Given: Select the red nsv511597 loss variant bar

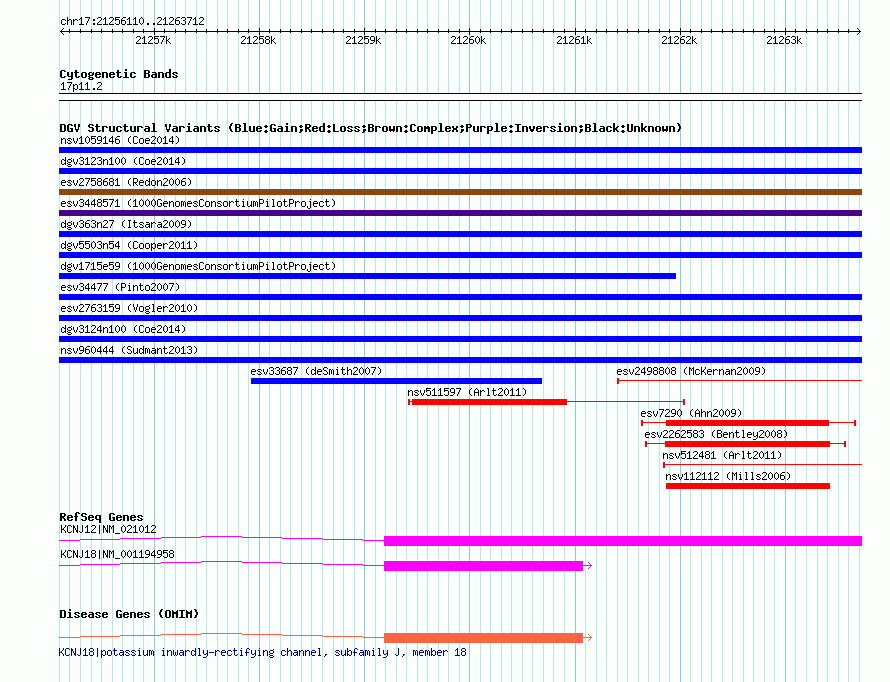Looking at the screenshot, I should 488,402.
